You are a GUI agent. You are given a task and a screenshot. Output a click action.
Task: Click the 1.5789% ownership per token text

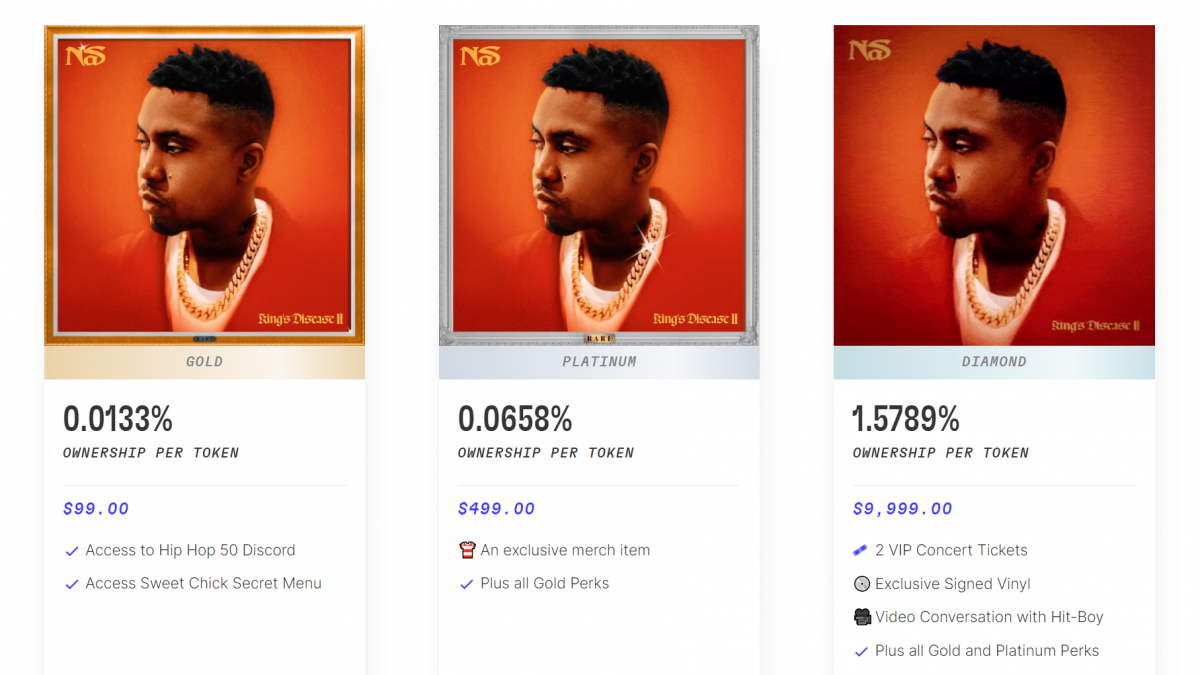[906, 419]
